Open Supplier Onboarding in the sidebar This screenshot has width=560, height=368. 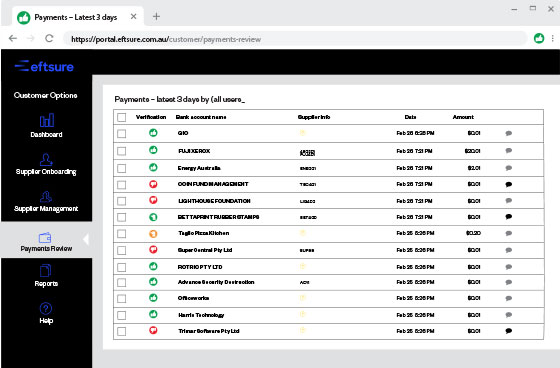[x=46, y=164]
